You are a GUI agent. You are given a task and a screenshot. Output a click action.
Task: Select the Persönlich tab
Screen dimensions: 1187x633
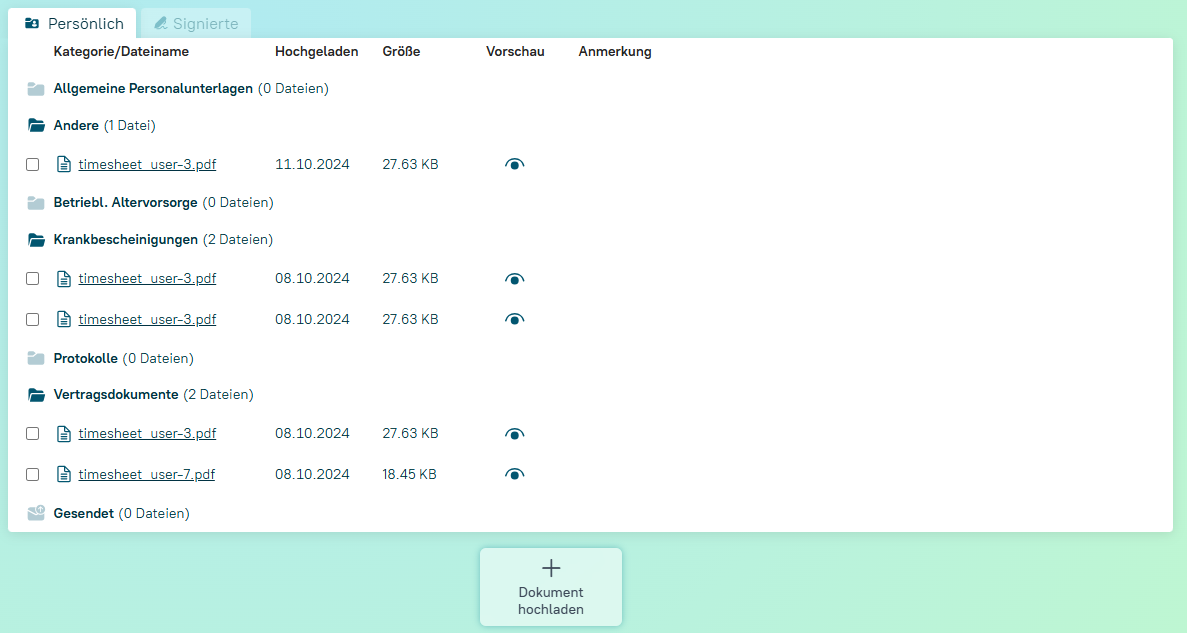pyautogui.click(x=74, y=23)
